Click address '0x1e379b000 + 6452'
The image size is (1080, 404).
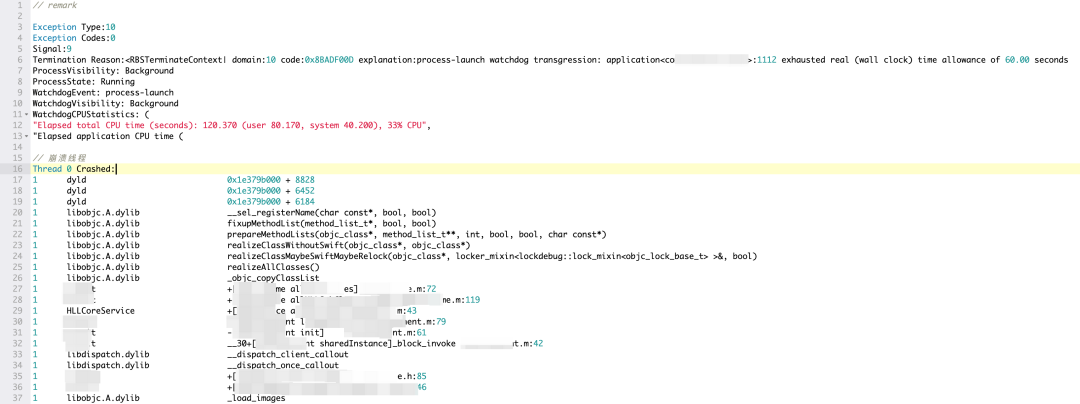271,191
